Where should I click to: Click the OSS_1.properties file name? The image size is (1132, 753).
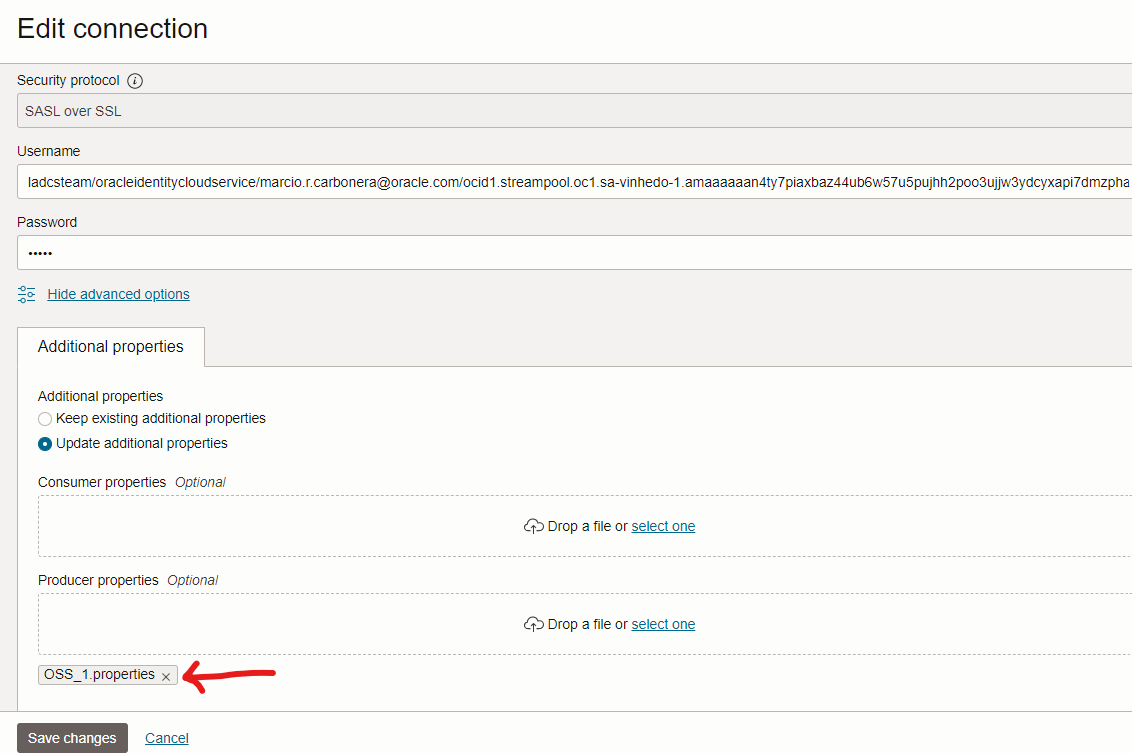99,675
